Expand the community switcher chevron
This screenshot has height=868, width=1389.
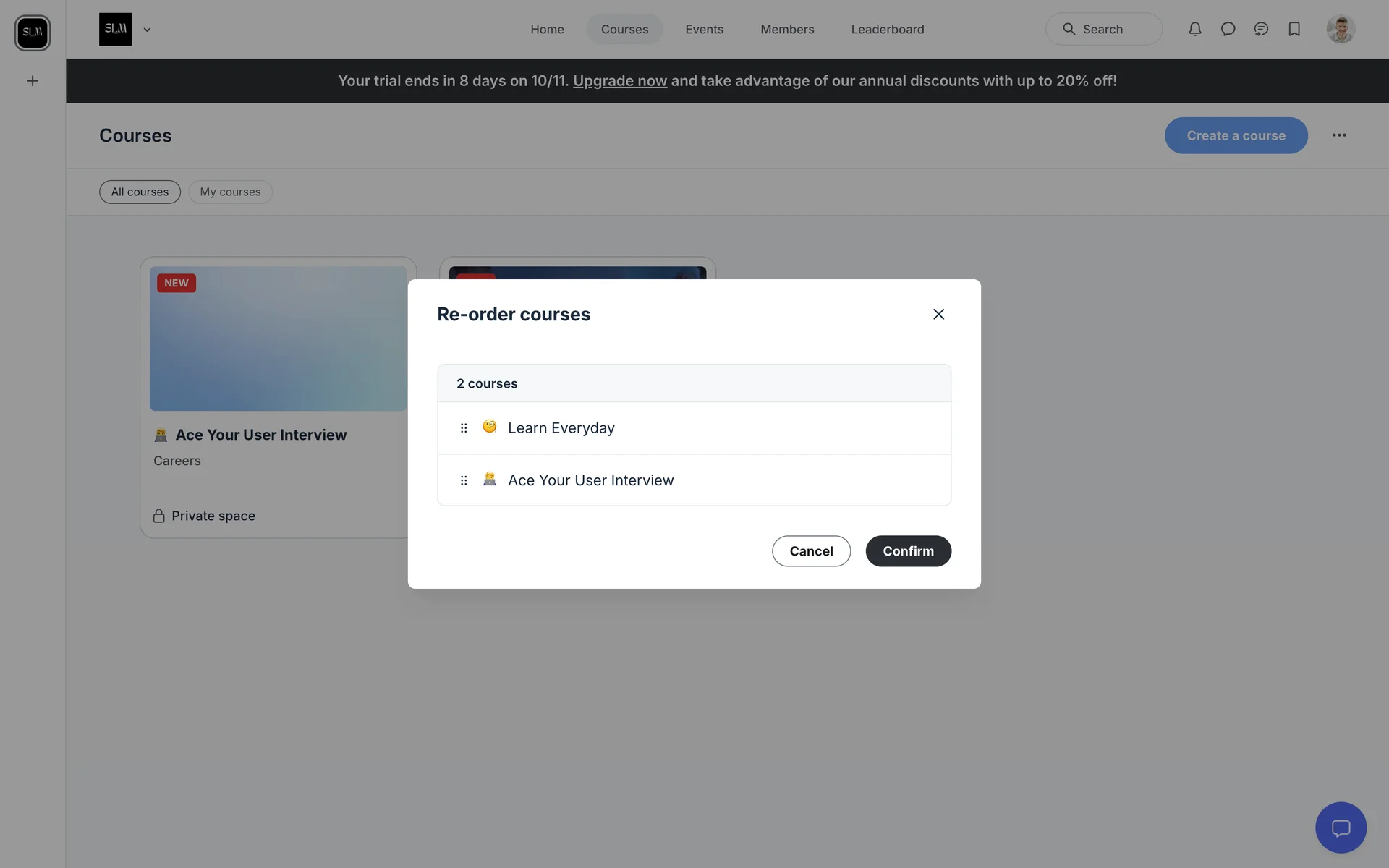coord(147,30)
